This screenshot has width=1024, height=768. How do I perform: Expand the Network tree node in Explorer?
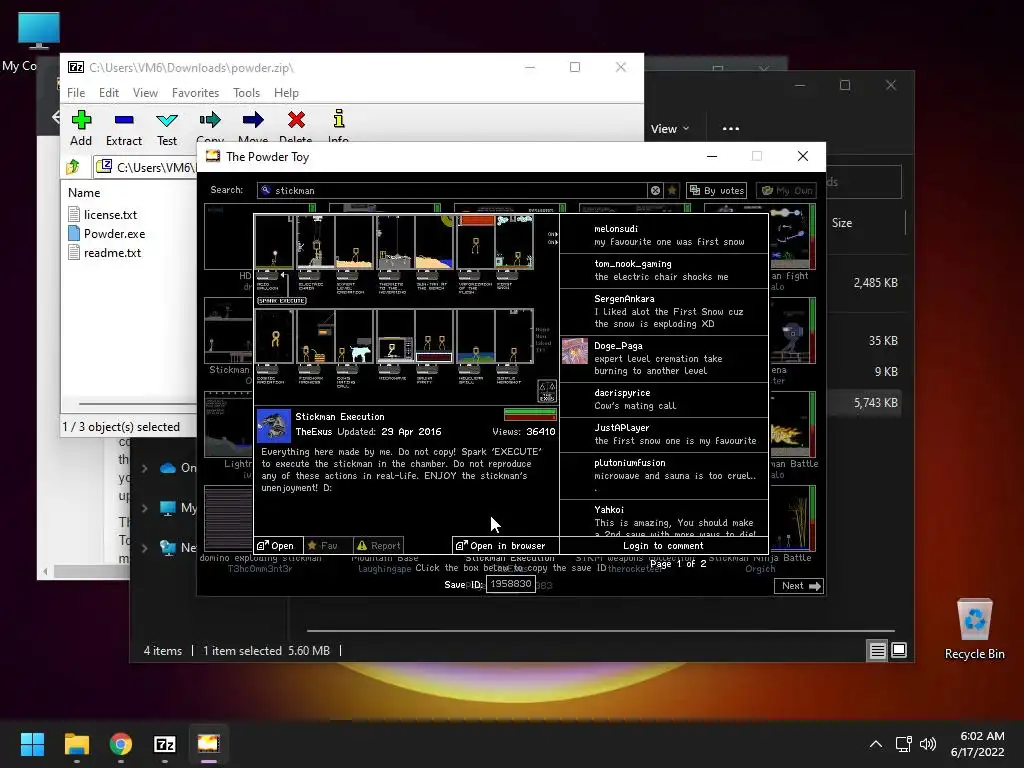point(145,547)
